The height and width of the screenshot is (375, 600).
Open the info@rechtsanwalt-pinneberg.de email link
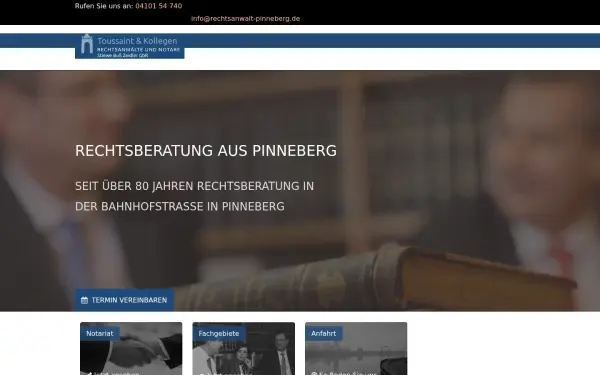tap(245, 18)
